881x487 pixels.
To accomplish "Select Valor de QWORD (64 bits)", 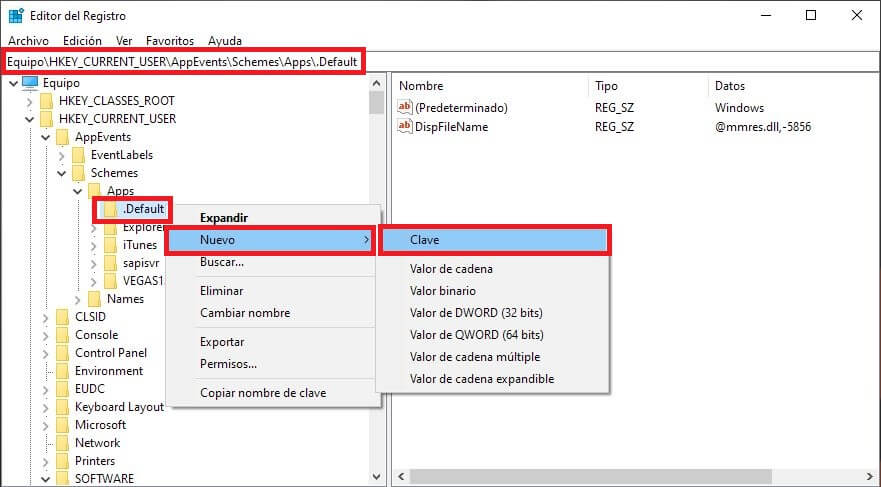I will click(x=494, y=335).
